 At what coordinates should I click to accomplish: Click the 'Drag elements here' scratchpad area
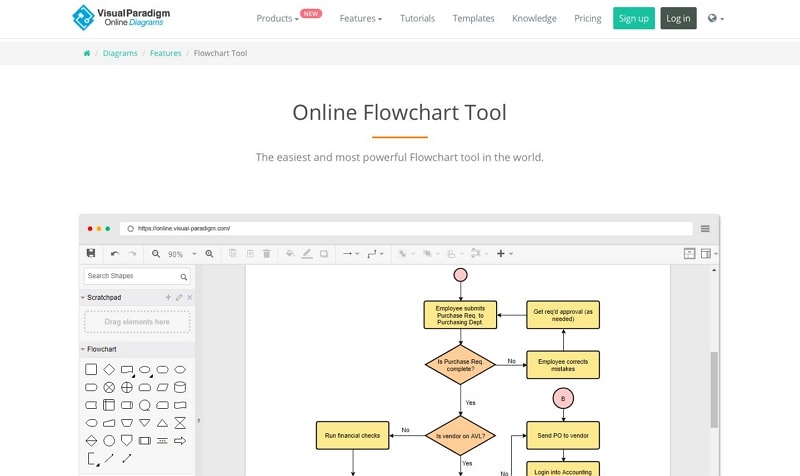click(137, 322)
